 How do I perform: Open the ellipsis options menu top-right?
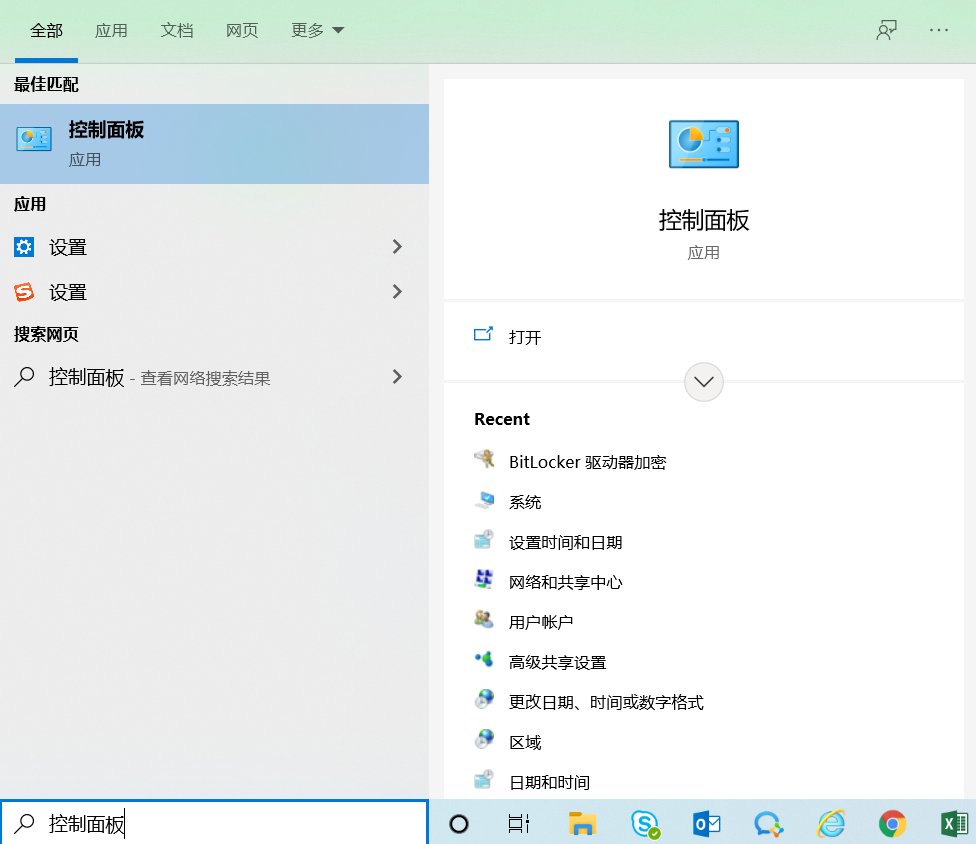click(x=938, y=30)
